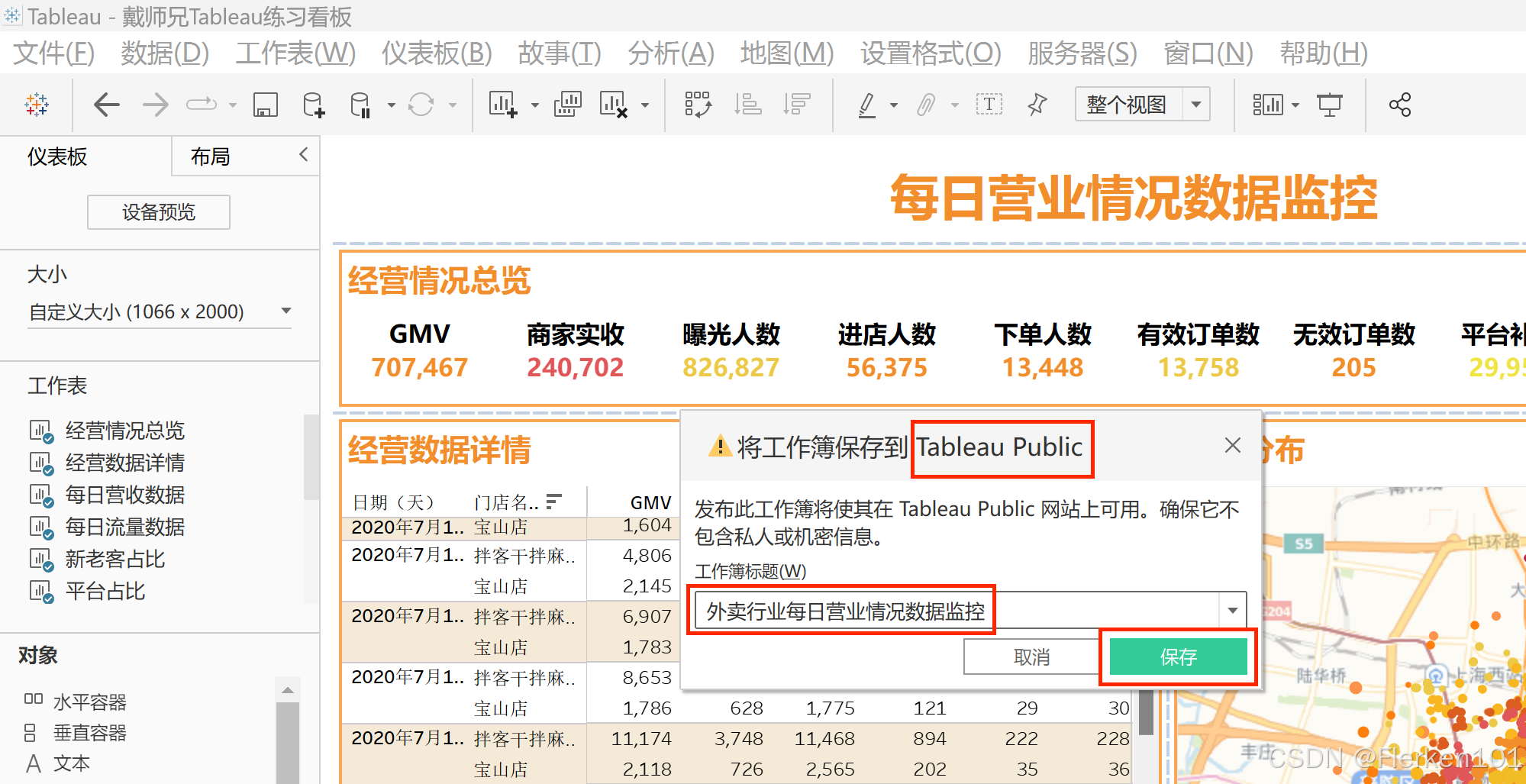Click the sort ascending icon
This screenshot has height=784, width=1526.
coord(747,105)
